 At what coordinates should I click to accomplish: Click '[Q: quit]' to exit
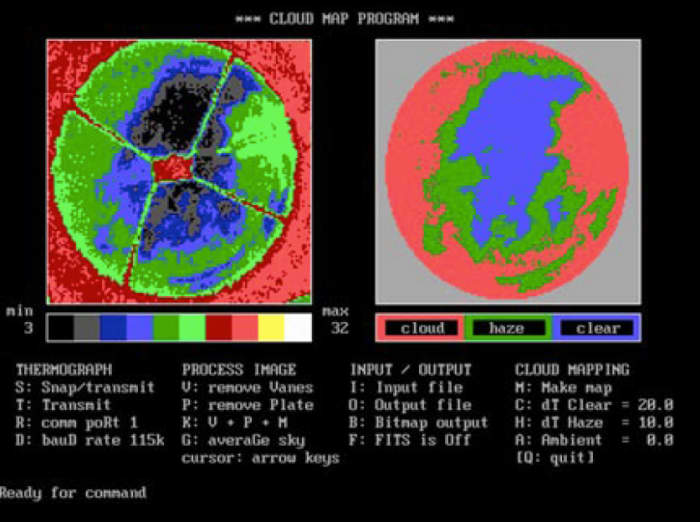coord(555,458)
